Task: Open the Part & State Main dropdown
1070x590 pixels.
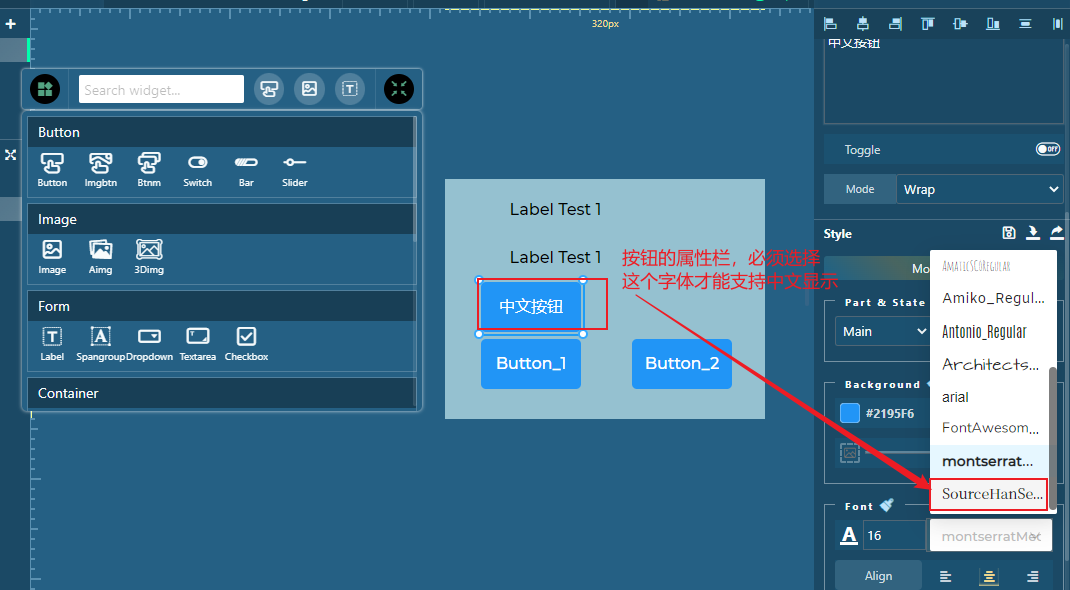Action: pyautogui.click(x=882, y=331)
